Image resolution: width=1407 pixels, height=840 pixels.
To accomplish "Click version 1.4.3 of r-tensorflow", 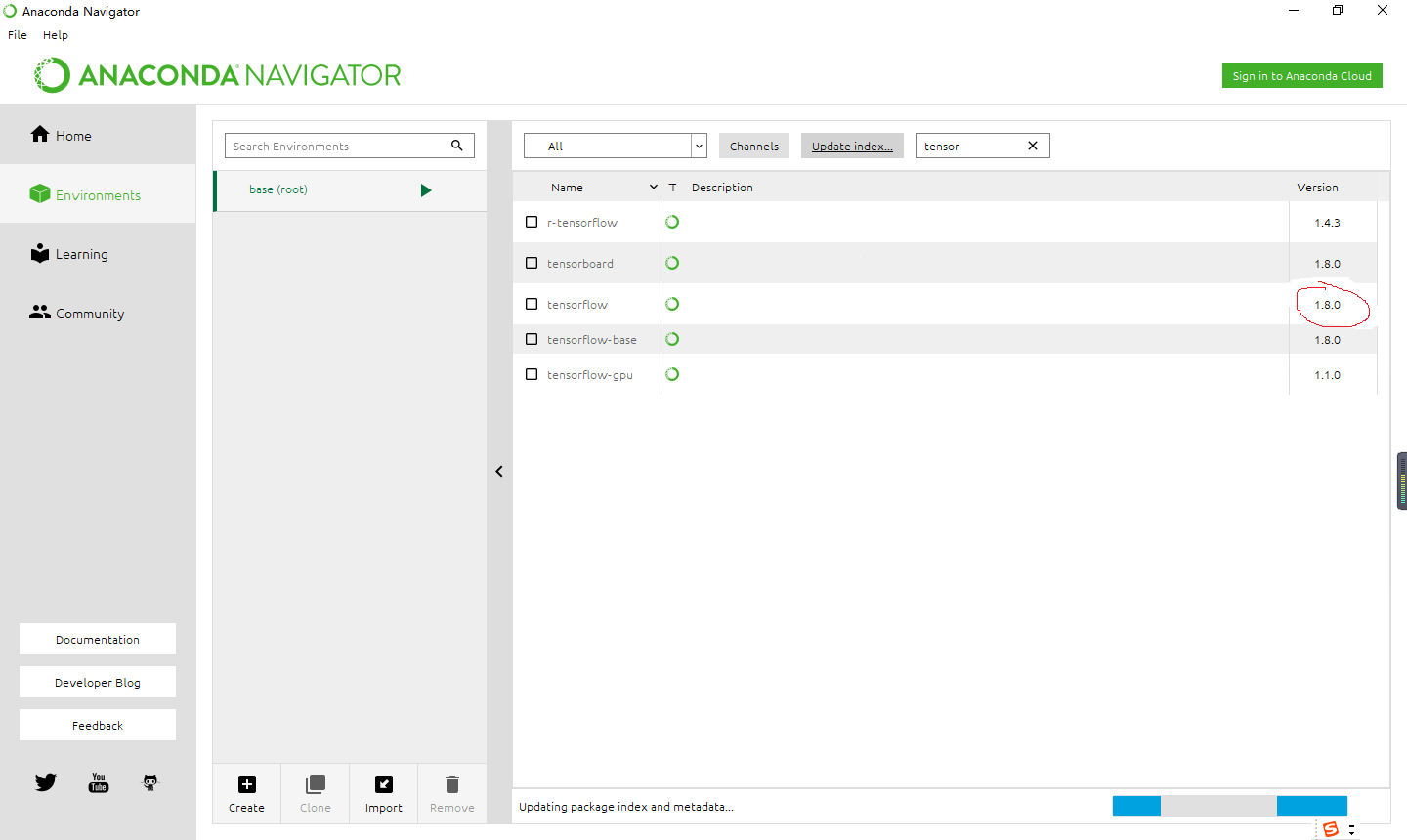I will tap(1327, 223).
